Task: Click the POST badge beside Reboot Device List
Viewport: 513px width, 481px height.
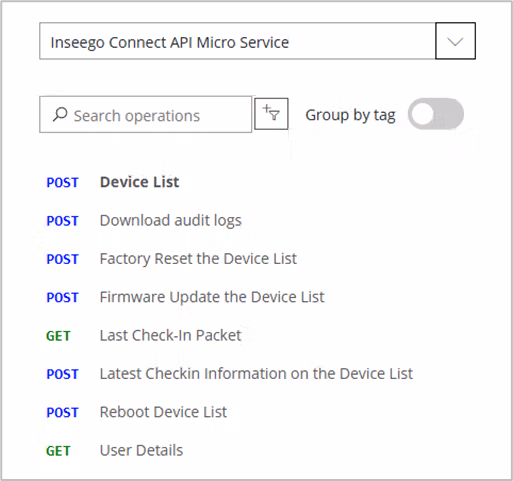Action: [x=62, y=412]
